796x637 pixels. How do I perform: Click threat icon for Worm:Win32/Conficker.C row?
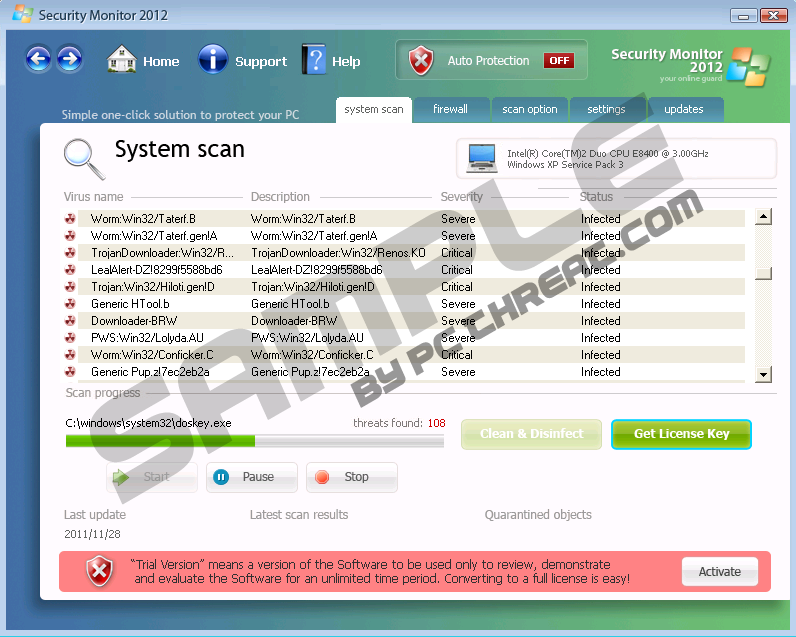point(70,355)
